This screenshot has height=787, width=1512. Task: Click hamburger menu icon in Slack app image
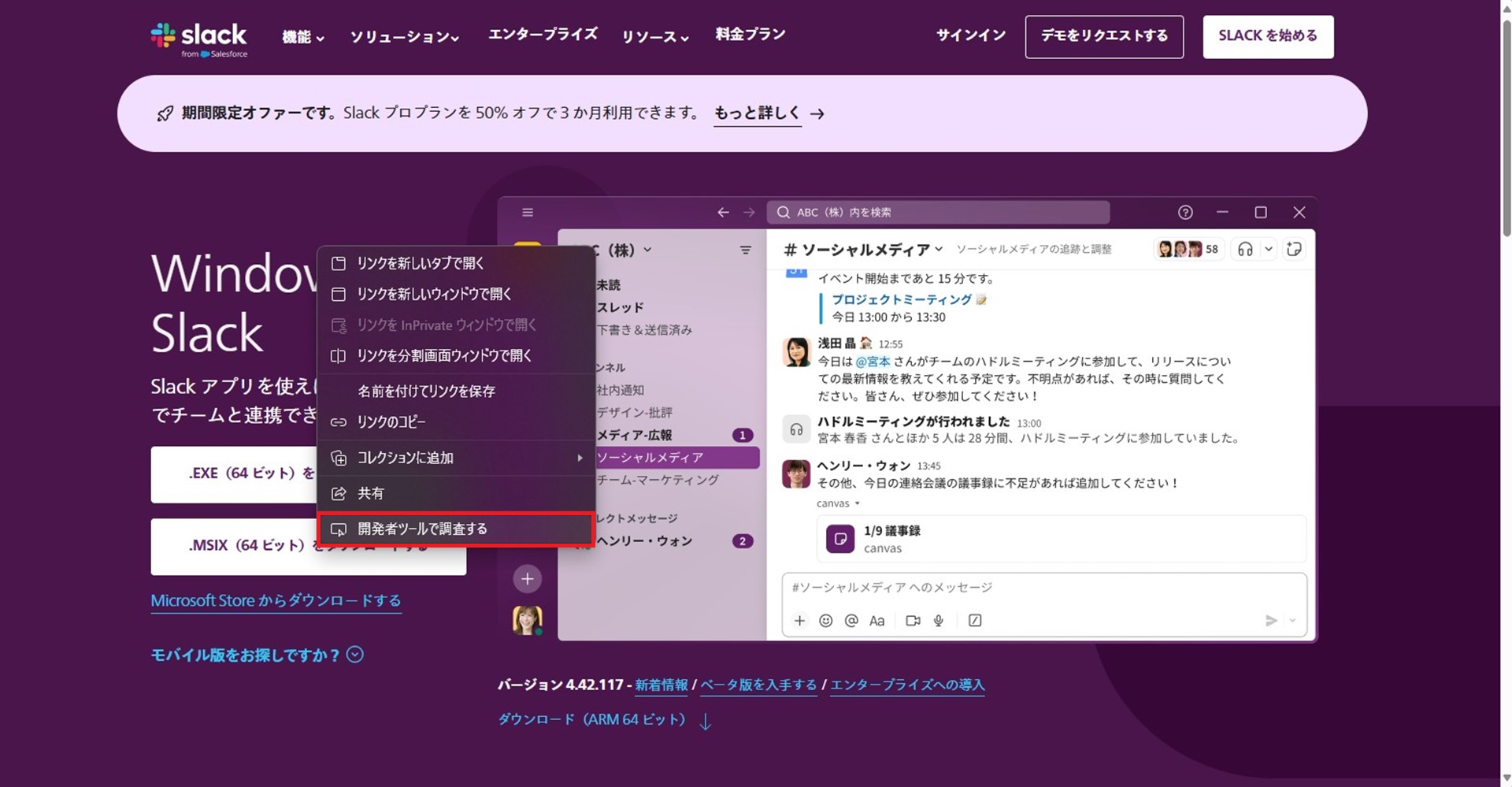coord(528,213)
